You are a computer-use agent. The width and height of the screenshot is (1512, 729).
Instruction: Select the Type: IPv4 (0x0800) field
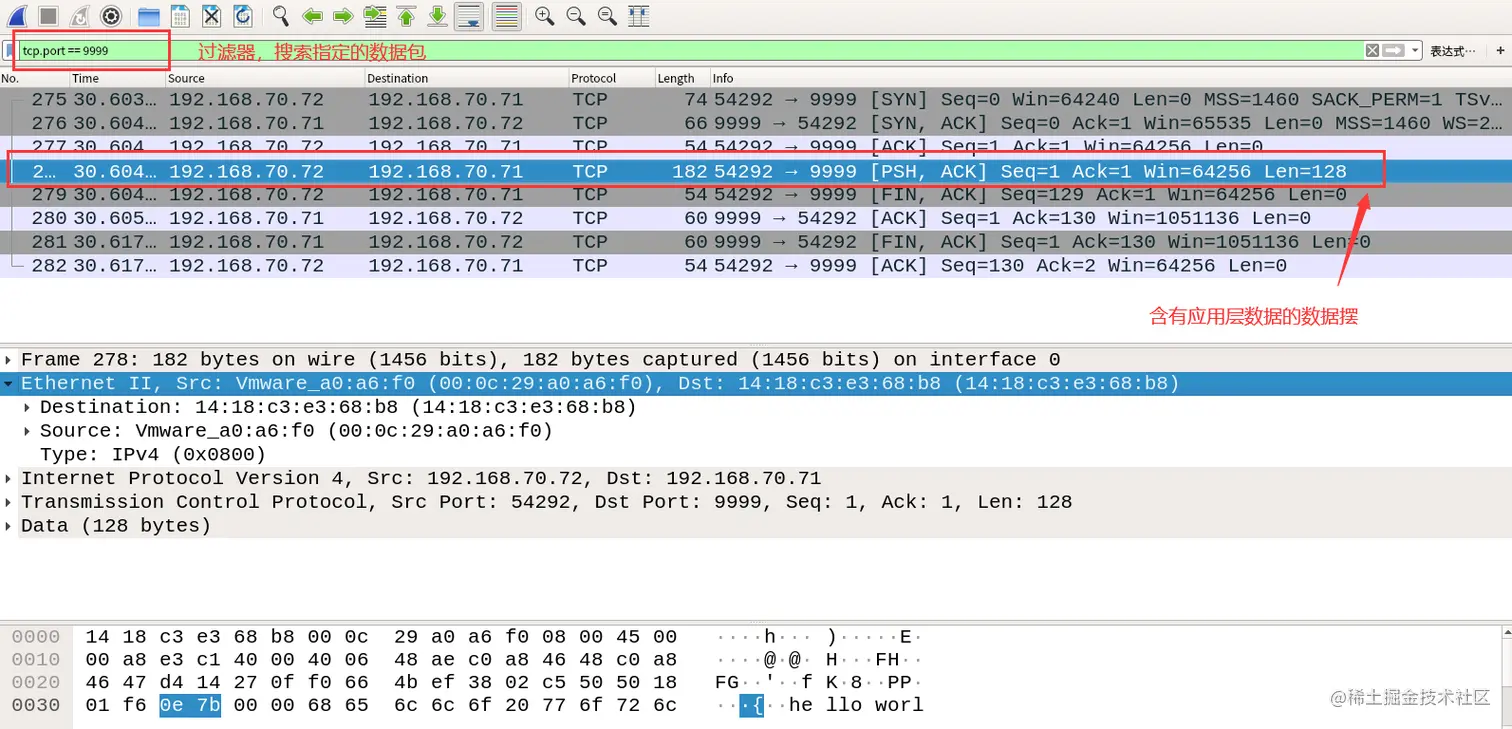pyautogui.click(x=153, y=455)
